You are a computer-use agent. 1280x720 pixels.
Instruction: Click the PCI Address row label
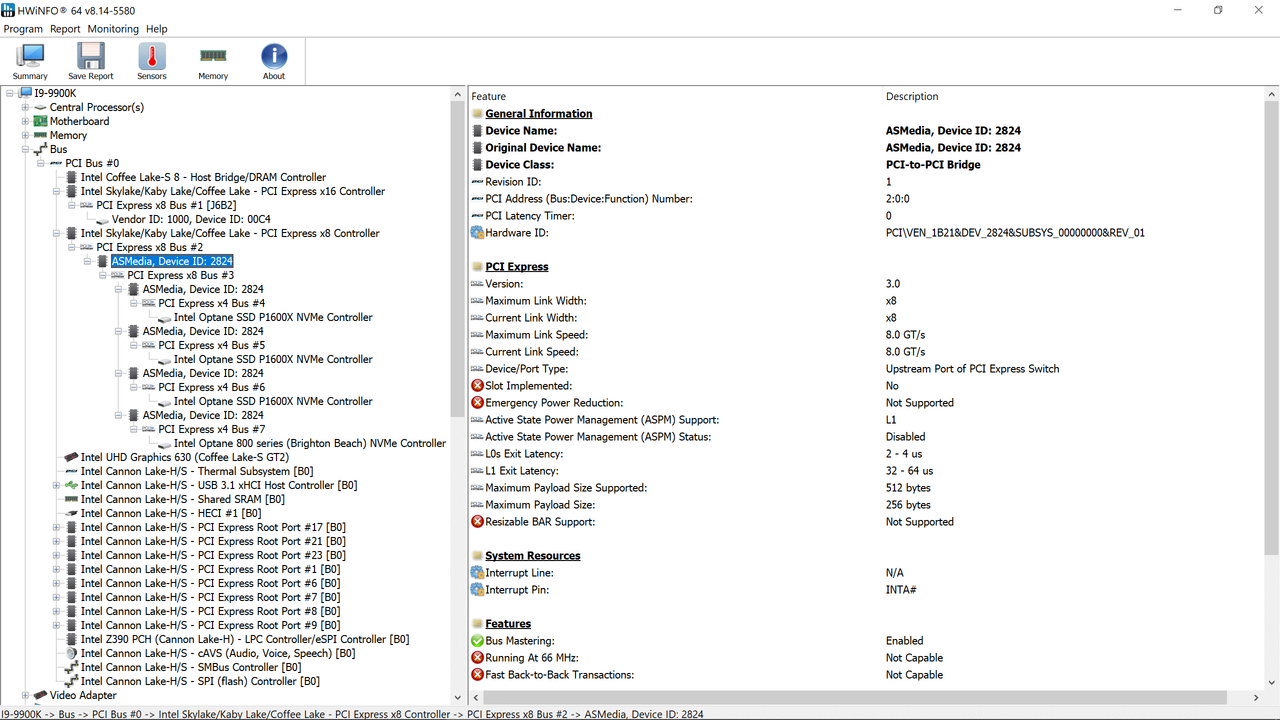tap(588, 199)
